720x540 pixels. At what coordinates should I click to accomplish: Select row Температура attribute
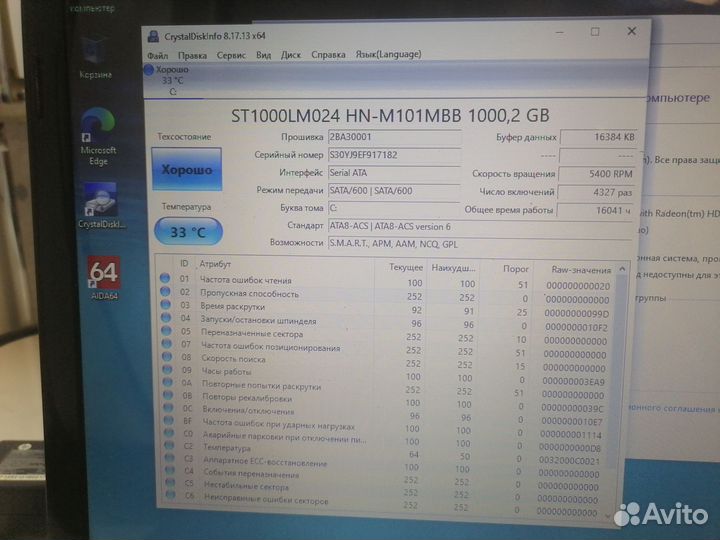coord(386,453)
